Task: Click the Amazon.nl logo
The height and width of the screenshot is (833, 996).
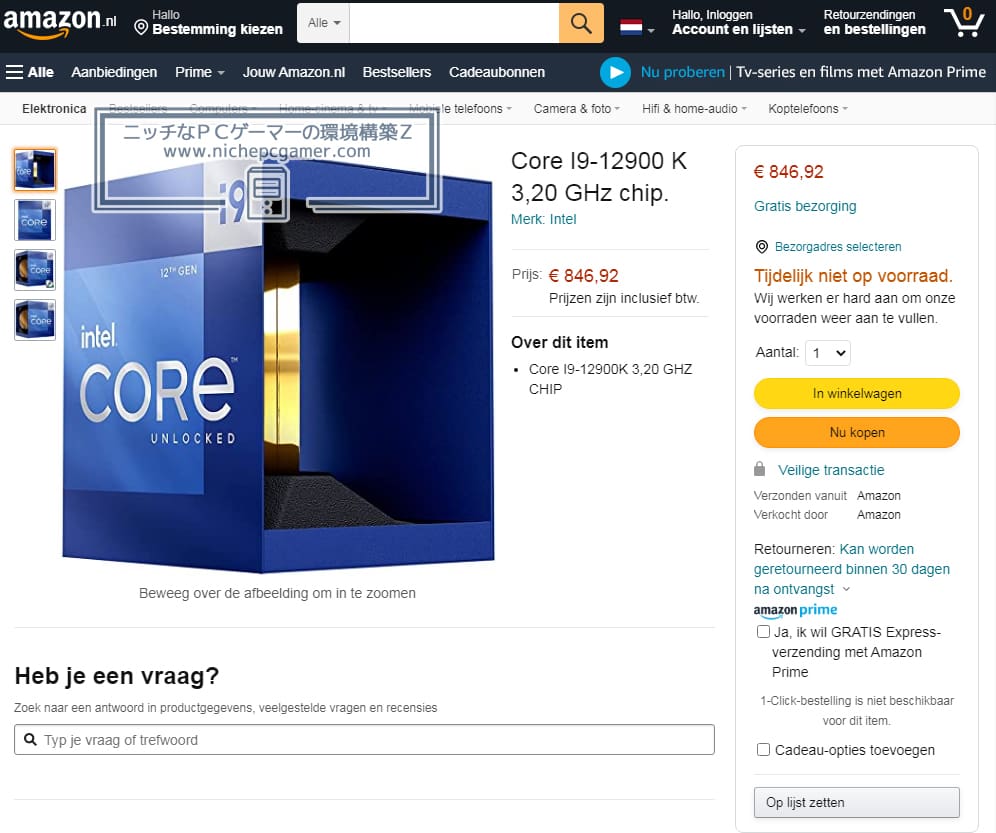Action: [x=60, y=24]
